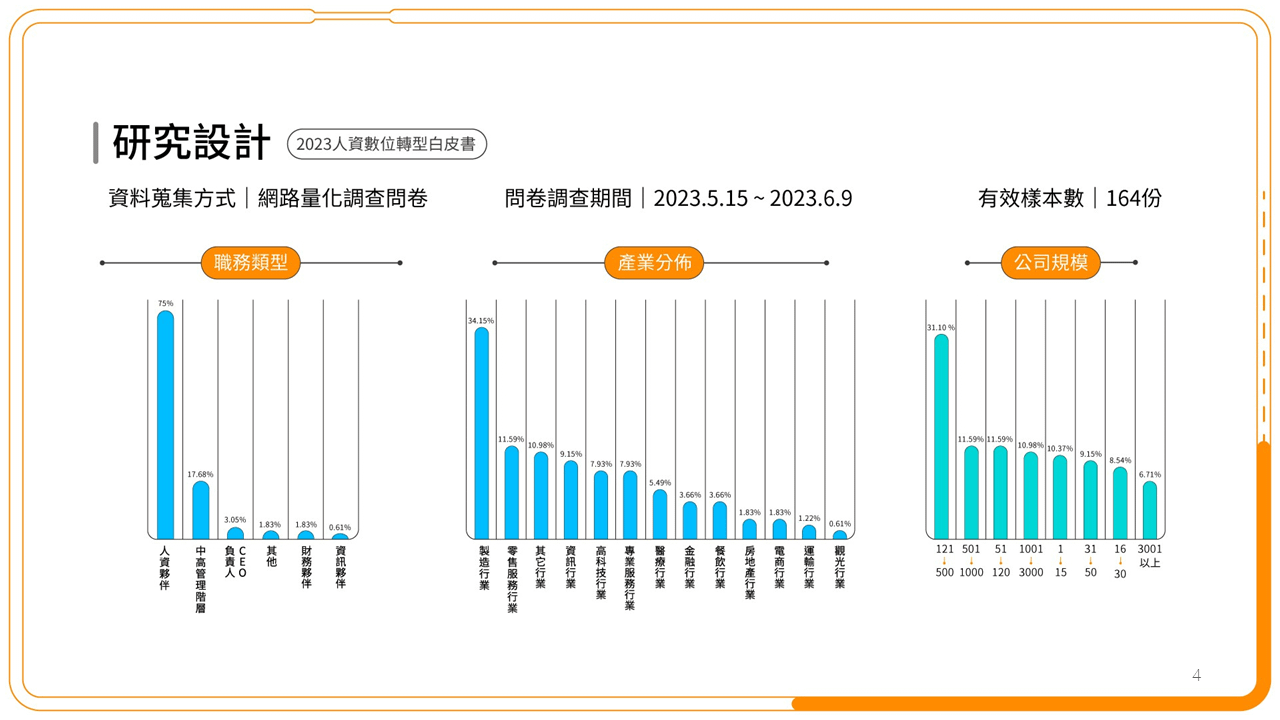Click the 17.68% 中高管理階層 bar

(201, 510)
